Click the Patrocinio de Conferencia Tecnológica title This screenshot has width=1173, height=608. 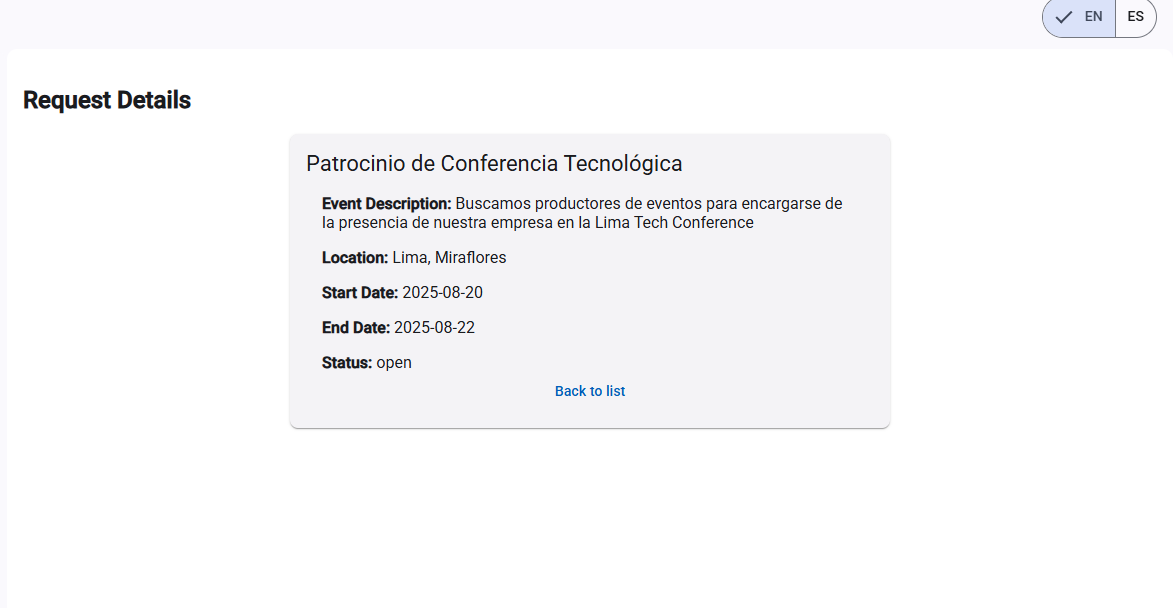pyautogui.click(x=494, y=163)
